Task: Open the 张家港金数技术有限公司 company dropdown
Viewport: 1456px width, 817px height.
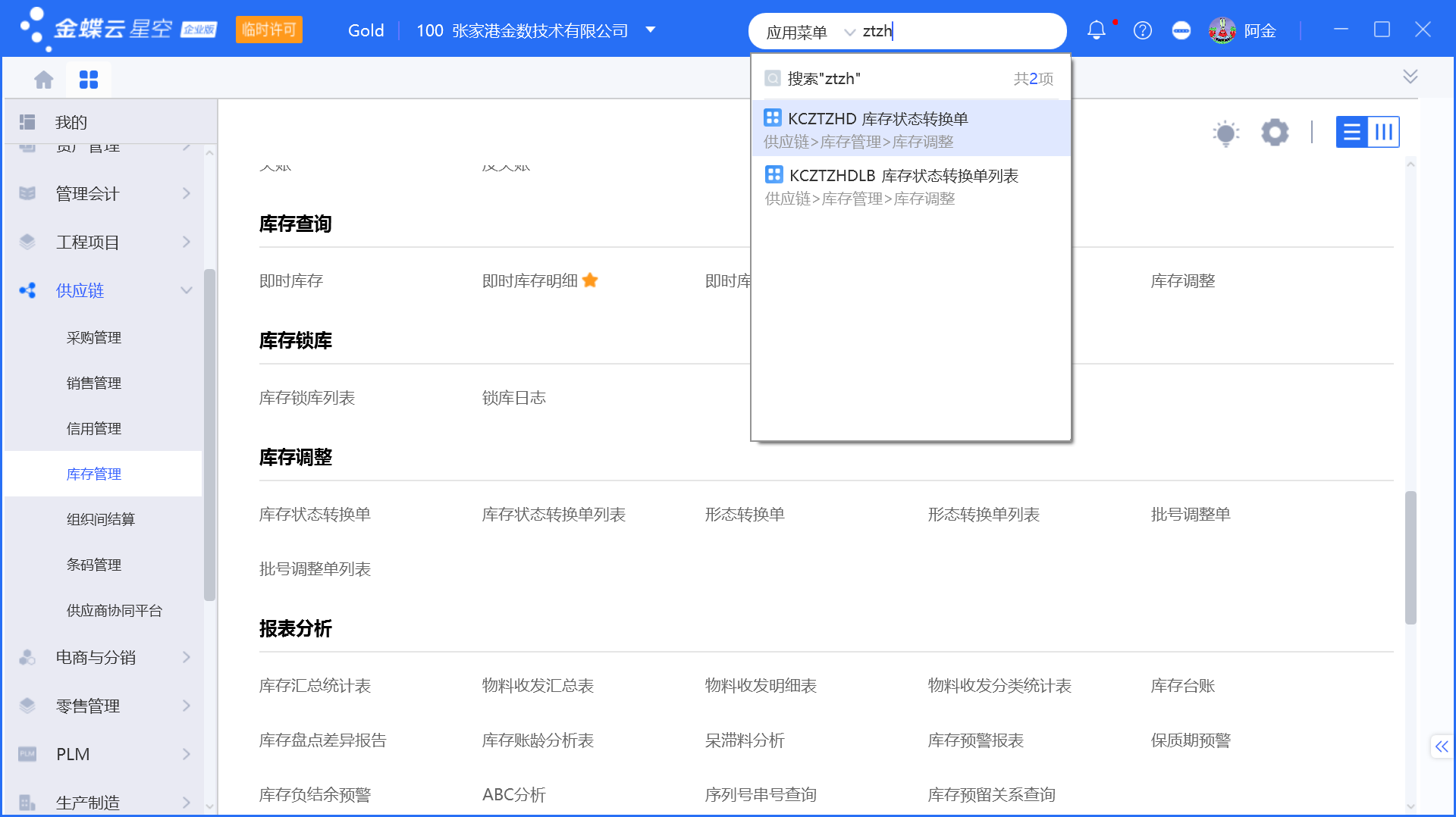Action: 650,30
